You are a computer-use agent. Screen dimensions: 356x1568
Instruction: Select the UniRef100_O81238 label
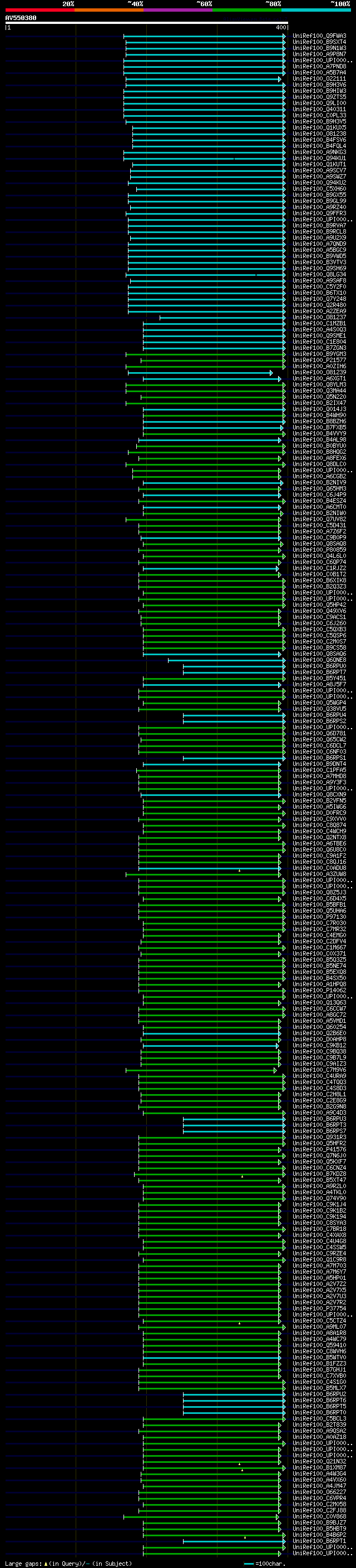pos(319,134)
